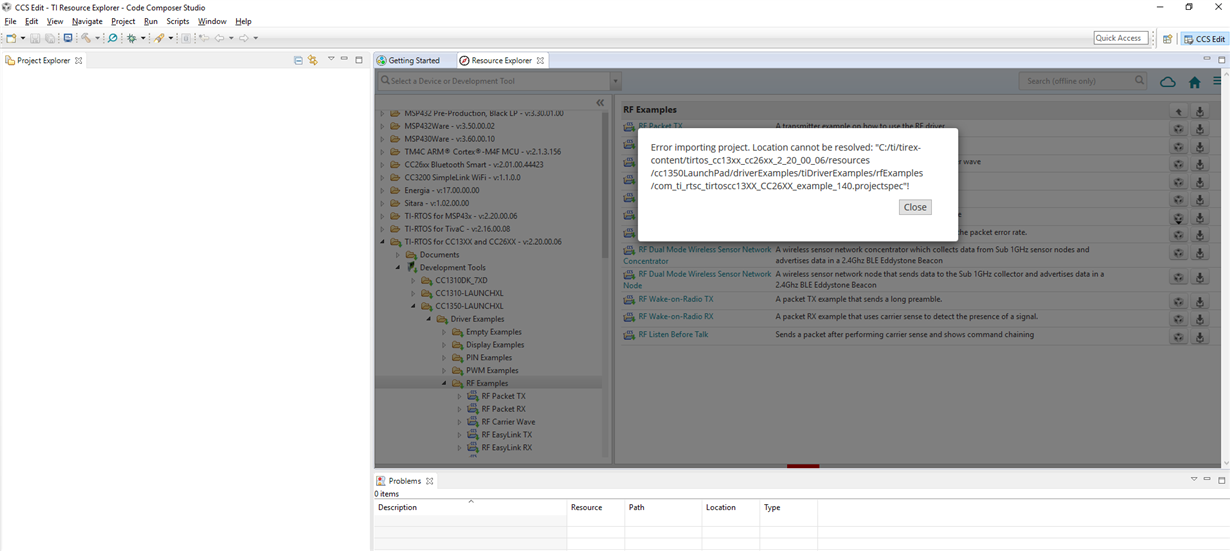Open the RF Wake-on-Radio RX link
This screenshot has width=1230, height=551.
tap(676, 316)
